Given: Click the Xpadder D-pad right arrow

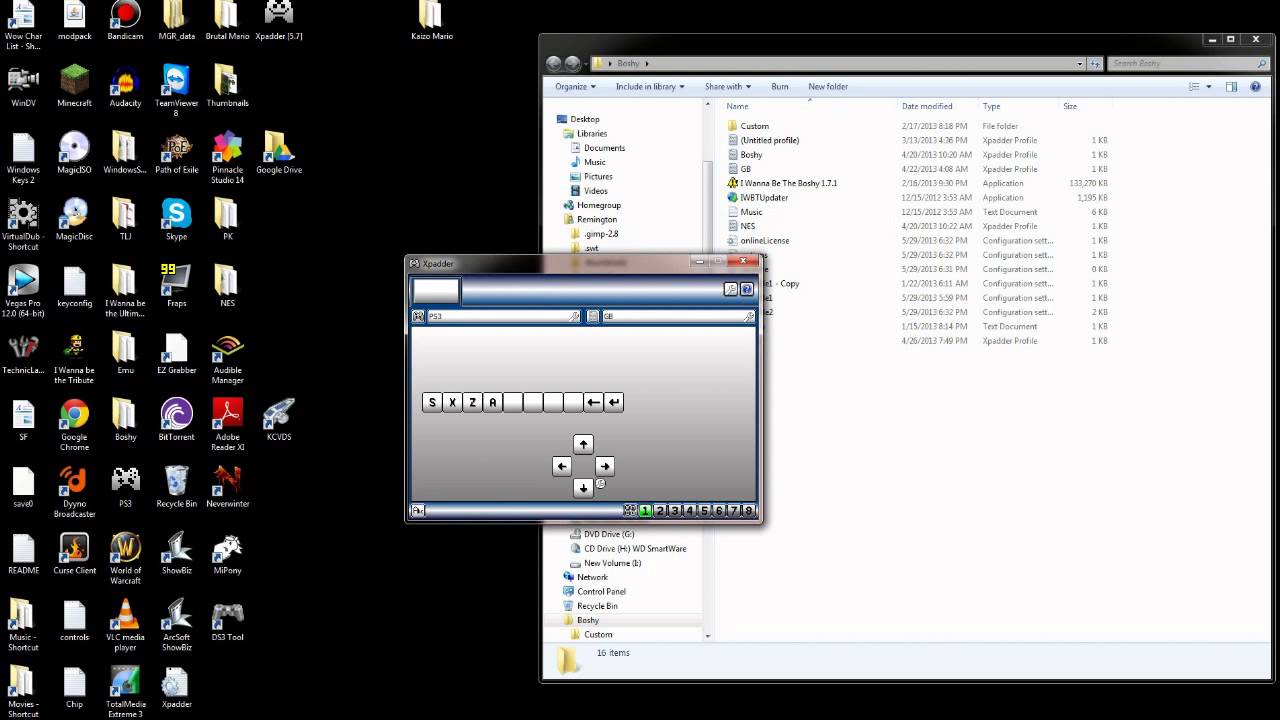Looking at the screenshot, I should tap(604, 466).
